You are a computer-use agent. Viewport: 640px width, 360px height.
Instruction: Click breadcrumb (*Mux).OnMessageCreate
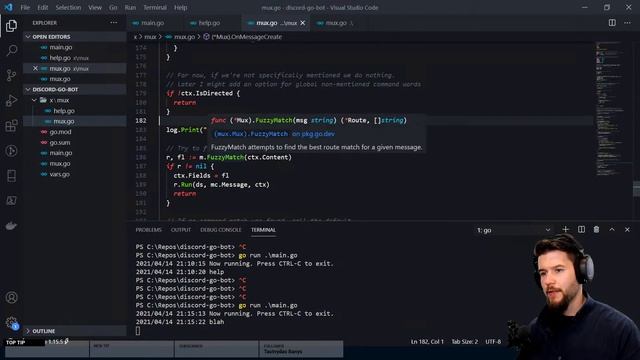coord(247,37)
